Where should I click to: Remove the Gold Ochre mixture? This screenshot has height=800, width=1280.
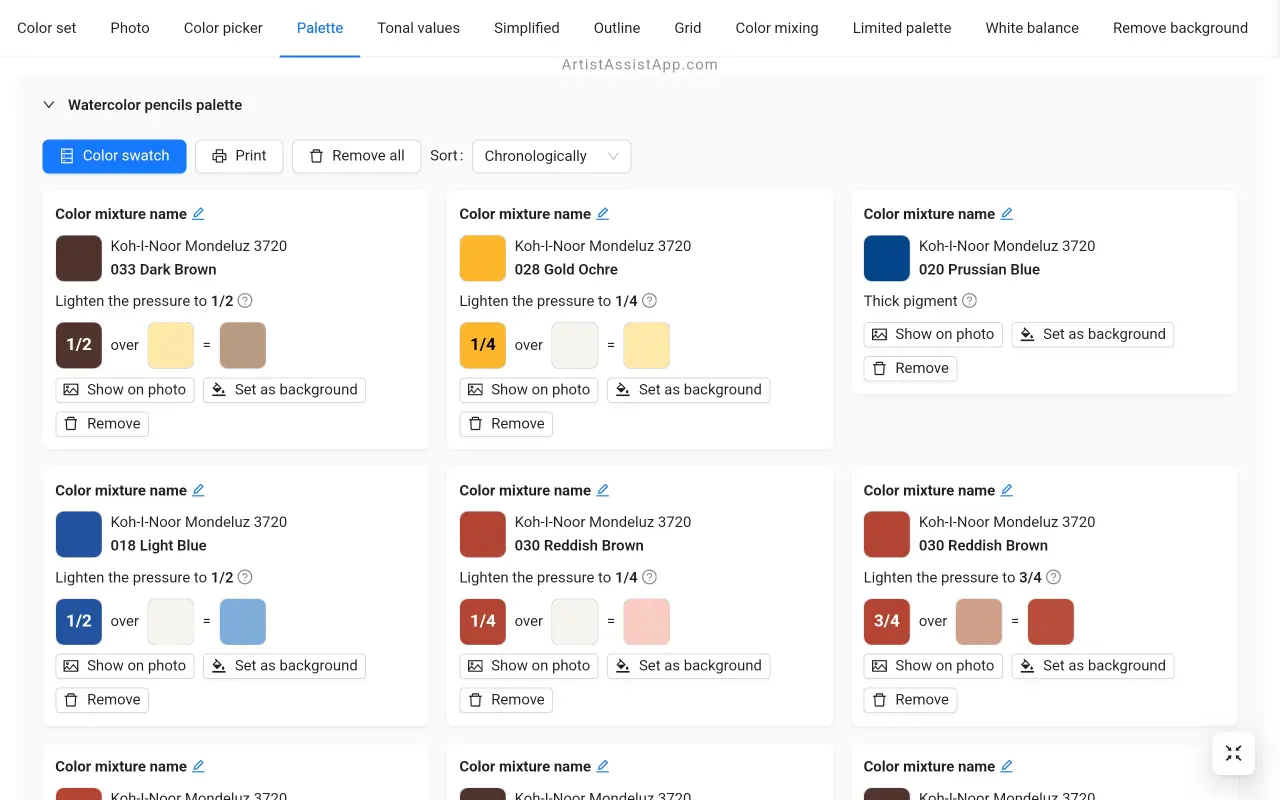(x=506, y=424)
